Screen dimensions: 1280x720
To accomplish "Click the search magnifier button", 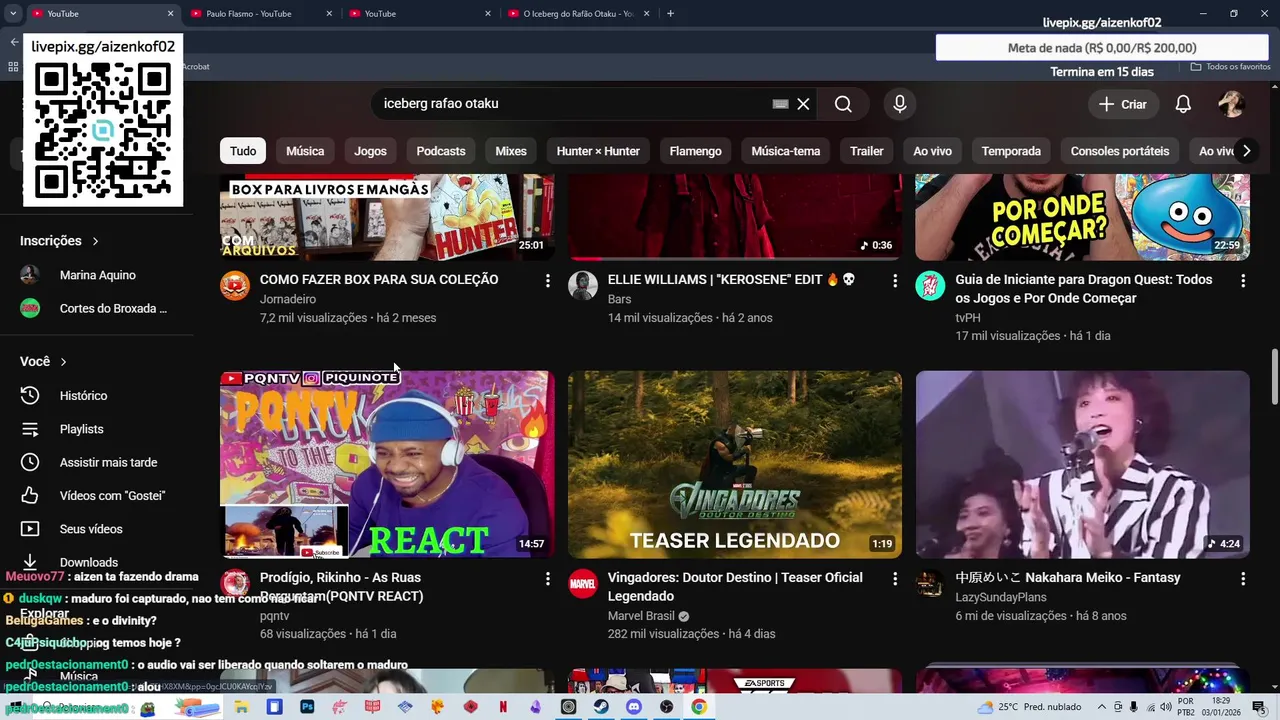I will (843, 104).
